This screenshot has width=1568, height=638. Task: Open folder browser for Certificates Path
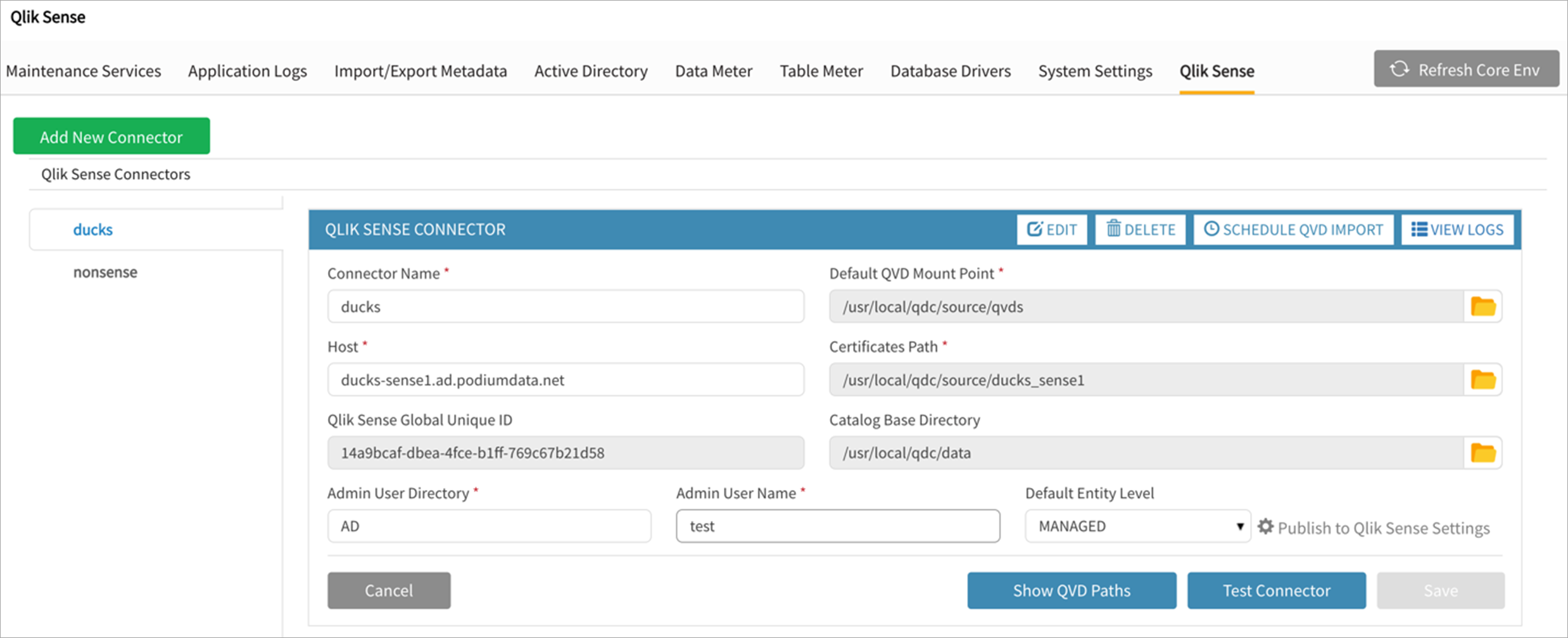click(1483, 380)
